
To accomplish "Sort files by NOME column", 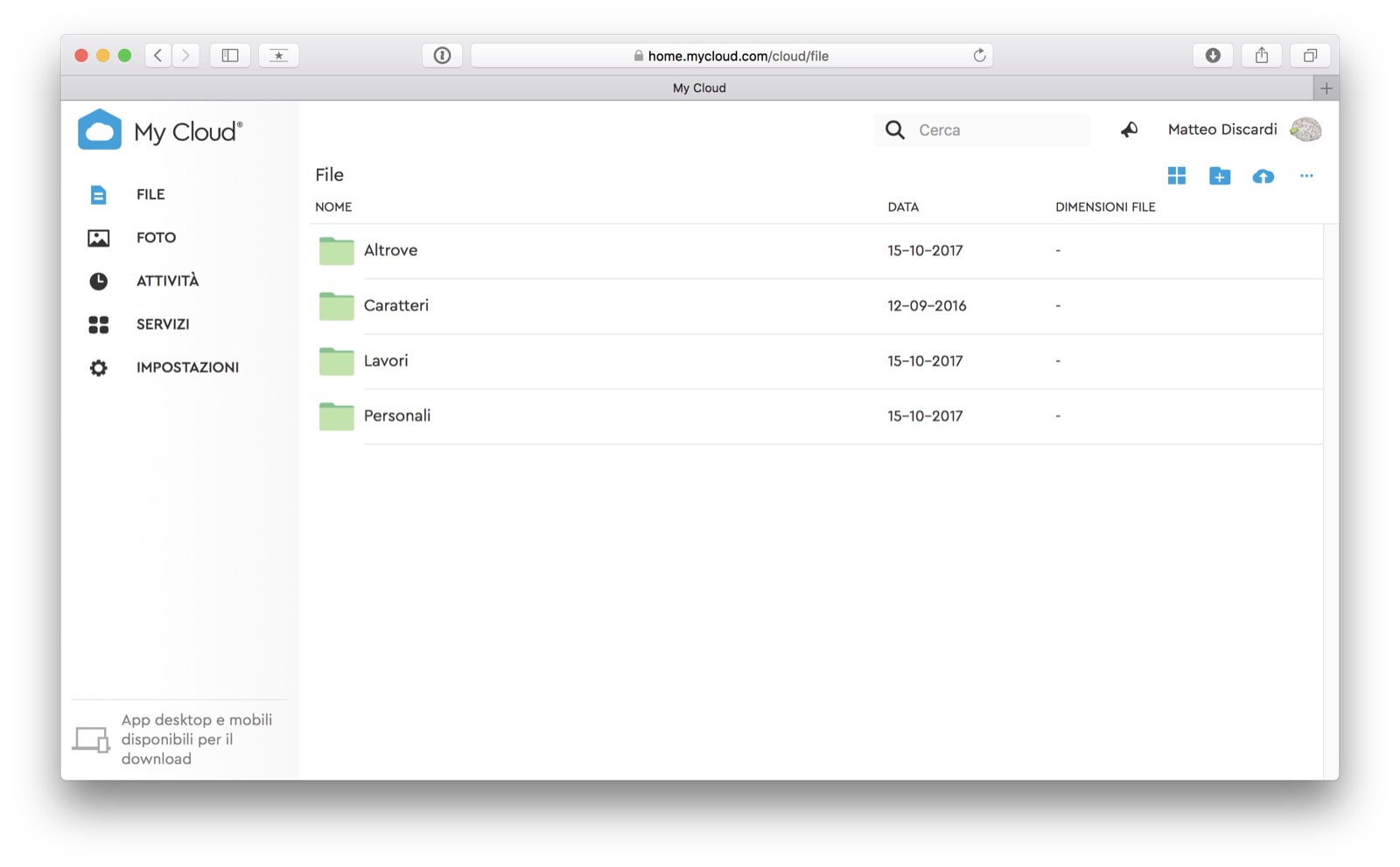I will pyautogui.click(x=333, y=207).
